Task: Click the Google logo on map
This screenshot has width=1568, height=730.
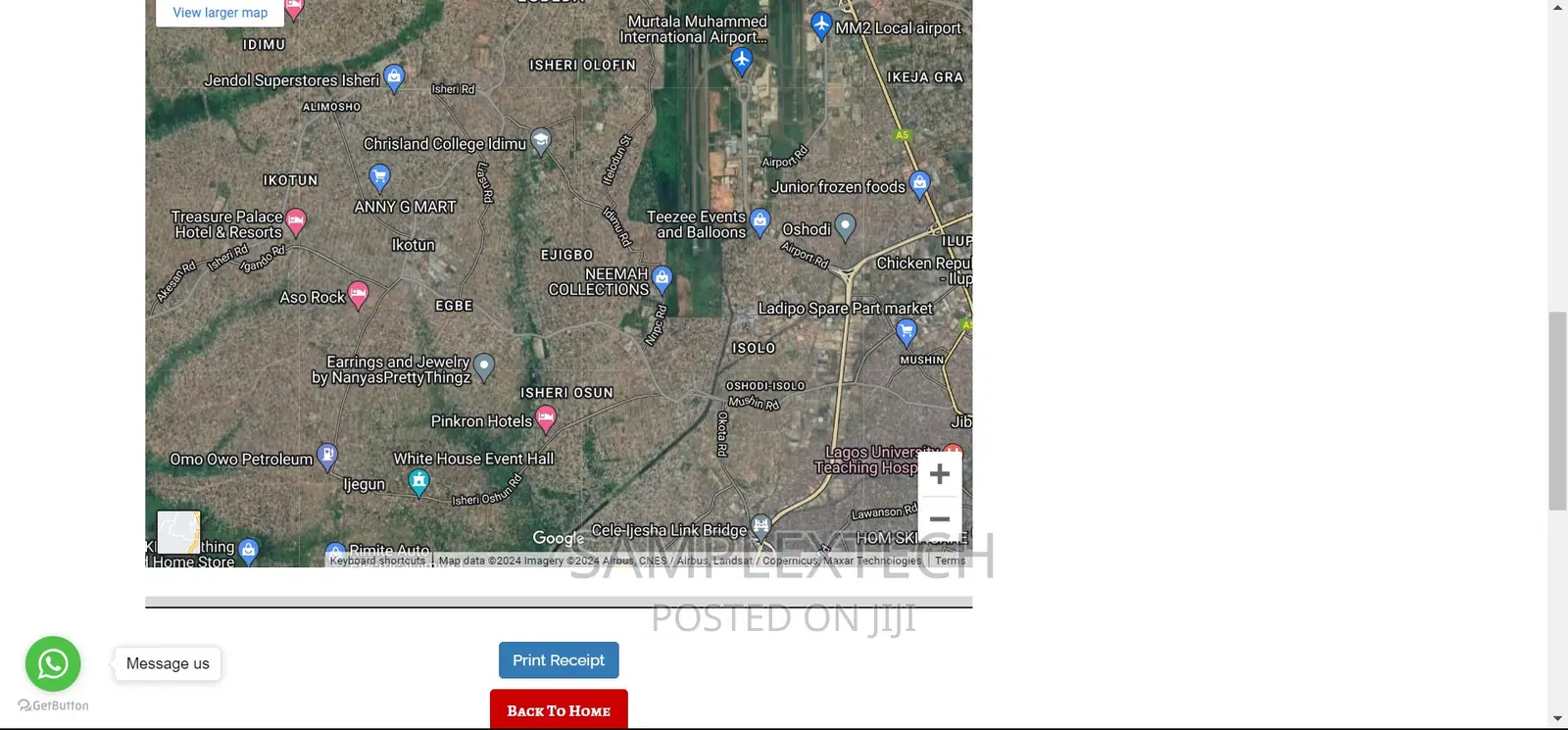Action: [x=559, y=538]
